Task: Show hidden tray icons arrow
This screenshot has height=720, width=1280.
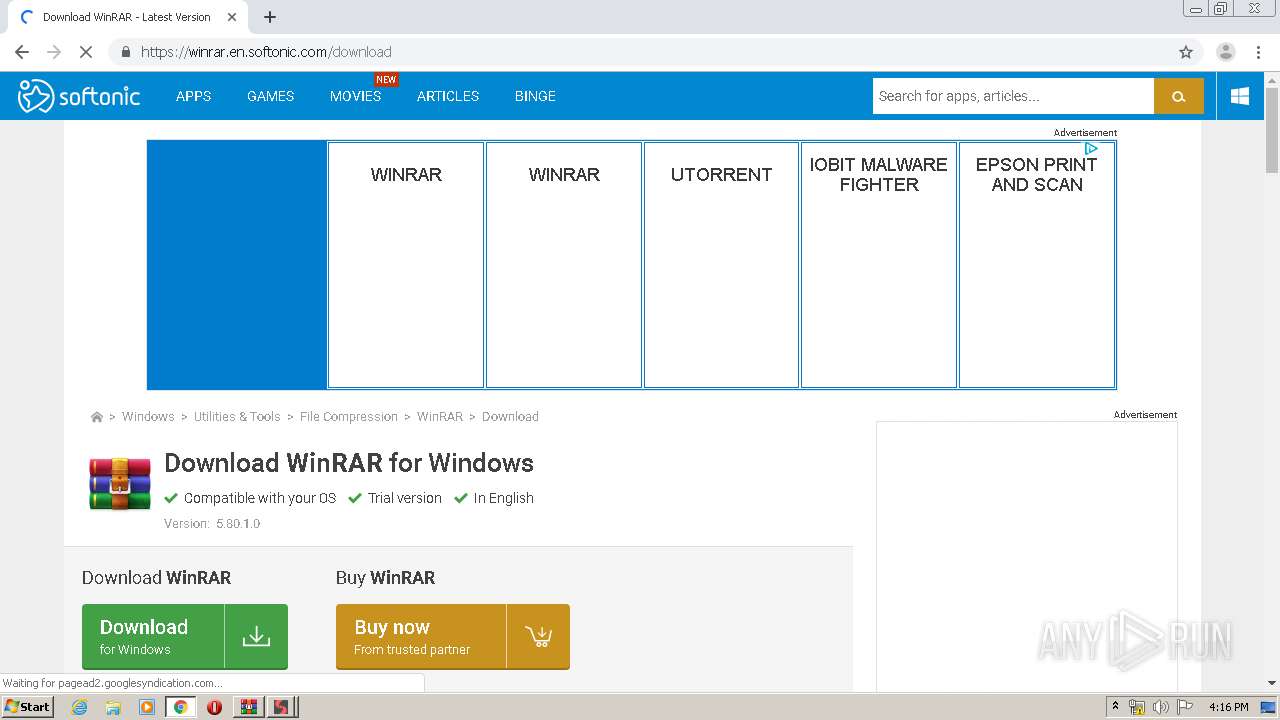Action: 1115,707
